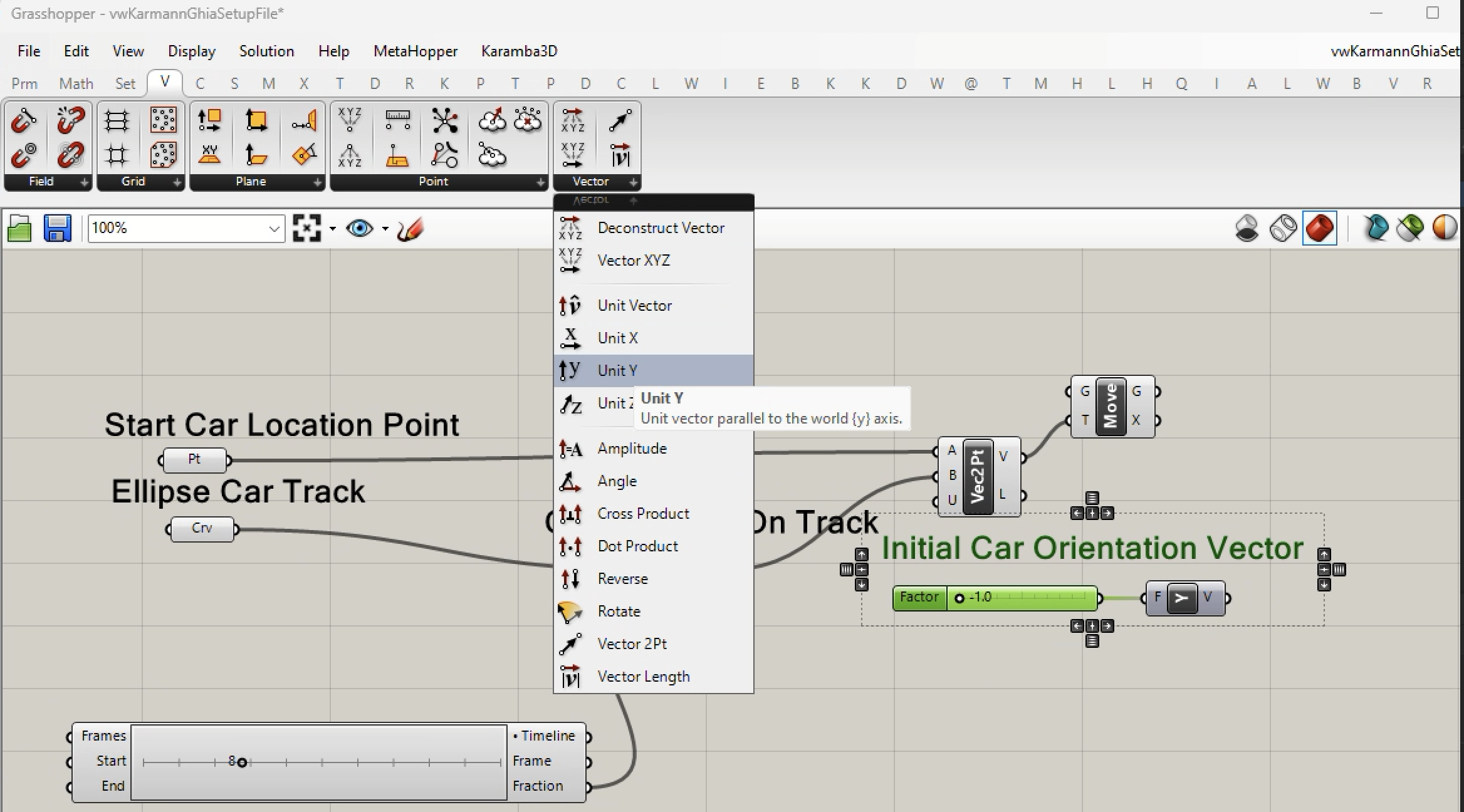Expand the Plane panel plus button

(x=317, y=182)
